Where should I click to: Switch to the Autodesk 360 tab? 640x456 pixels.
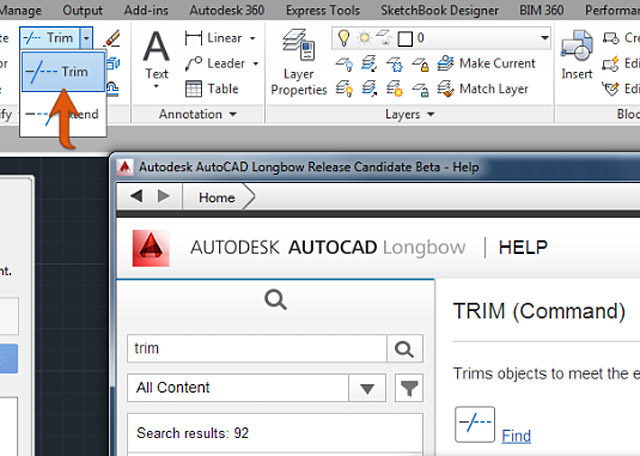pyautogui.click(x=227, y=10)
